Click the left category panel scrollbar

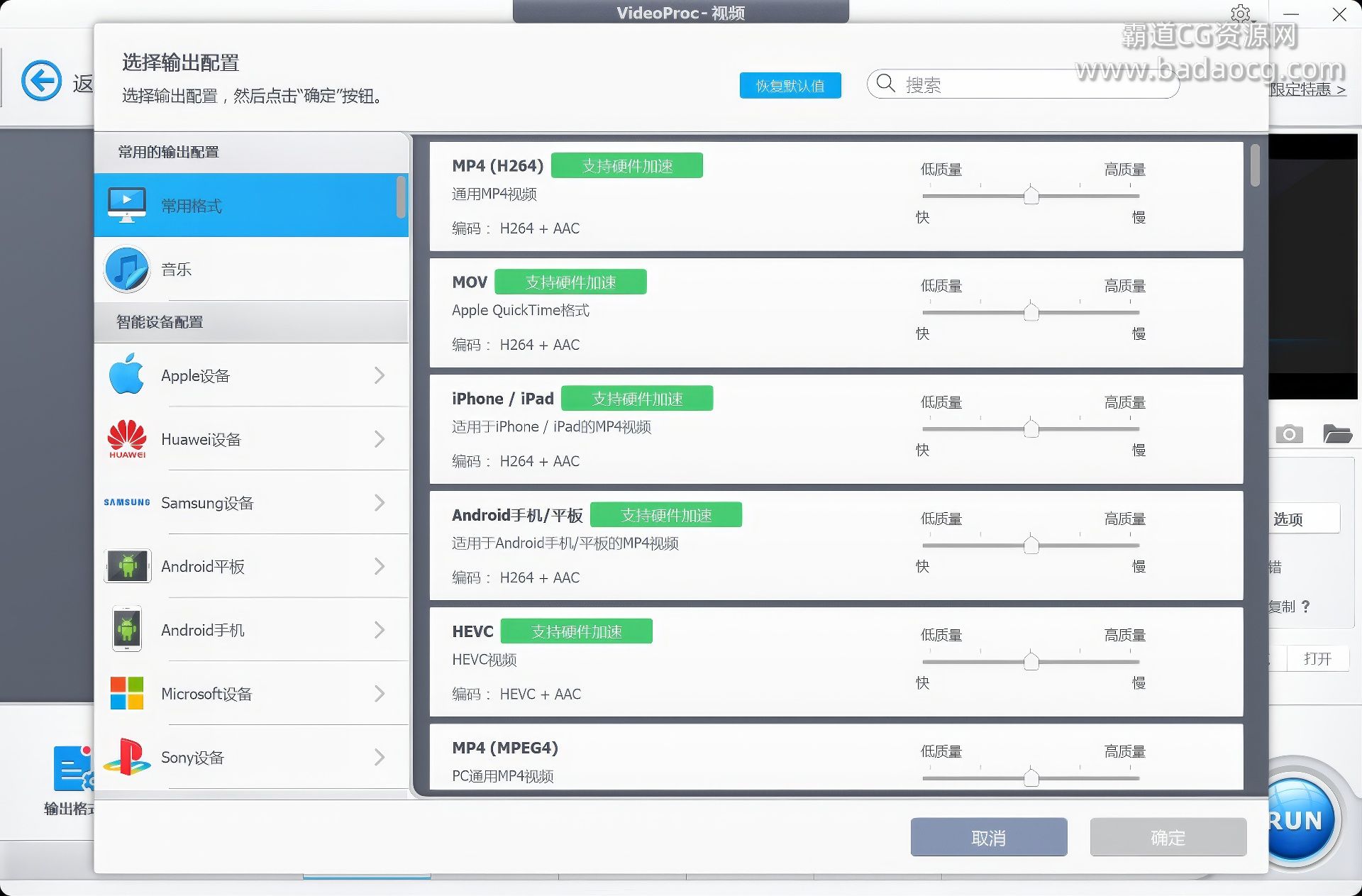pos(402,197)
